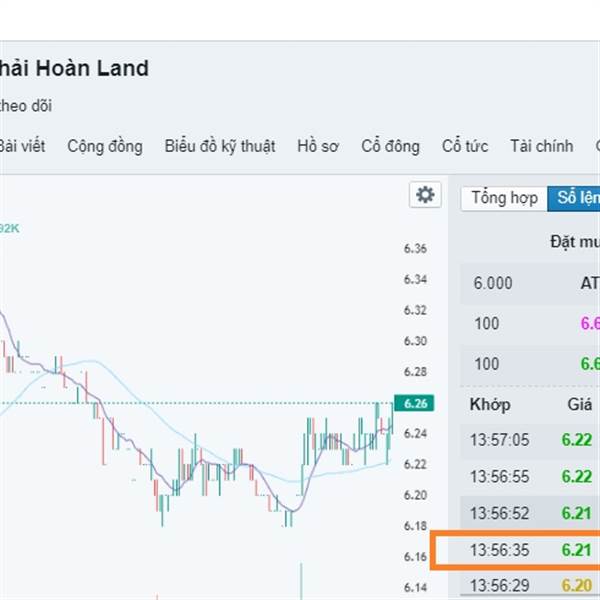Click the Khớp column header
The width and height of the screenshot is (600, 600).
490,404
